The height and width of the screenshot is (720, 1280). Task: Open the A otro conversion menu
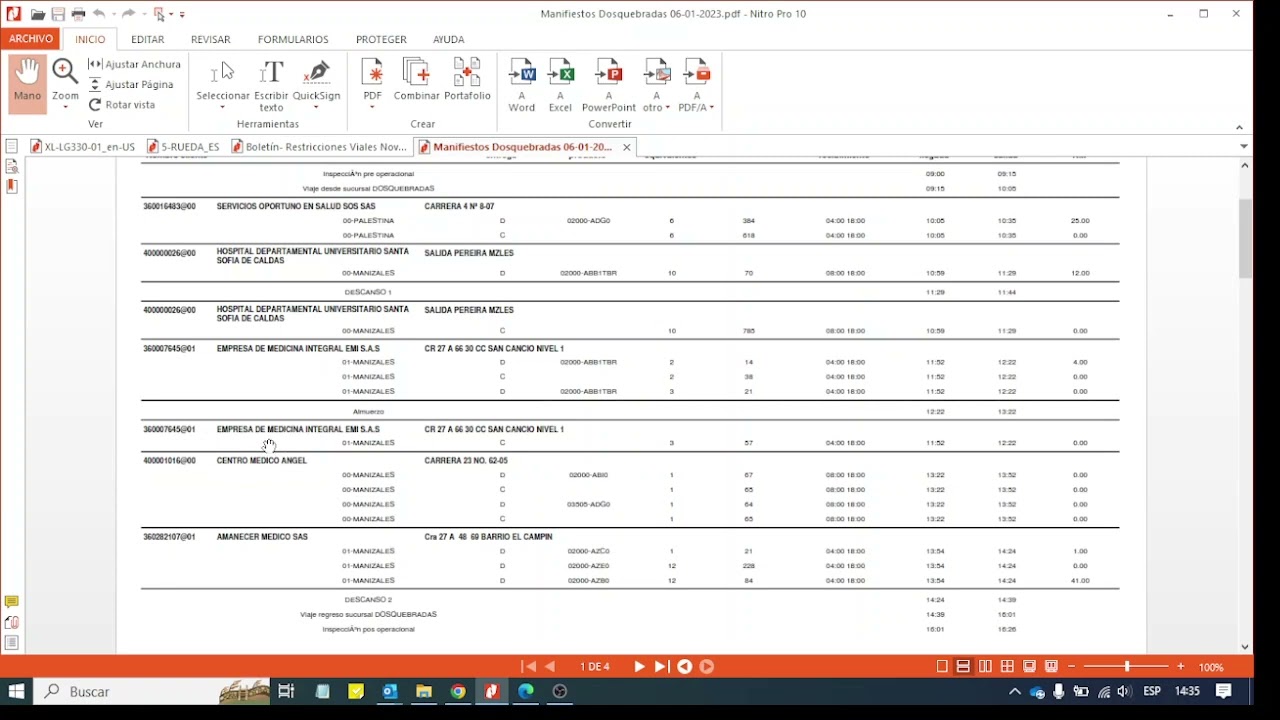coord(656,84)
